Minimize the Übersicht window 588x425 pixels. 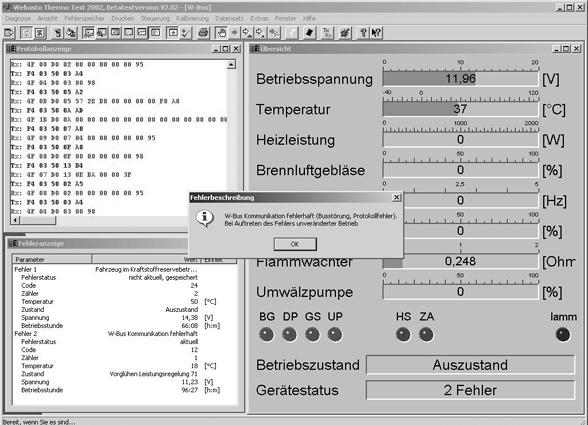coord(557,49)
